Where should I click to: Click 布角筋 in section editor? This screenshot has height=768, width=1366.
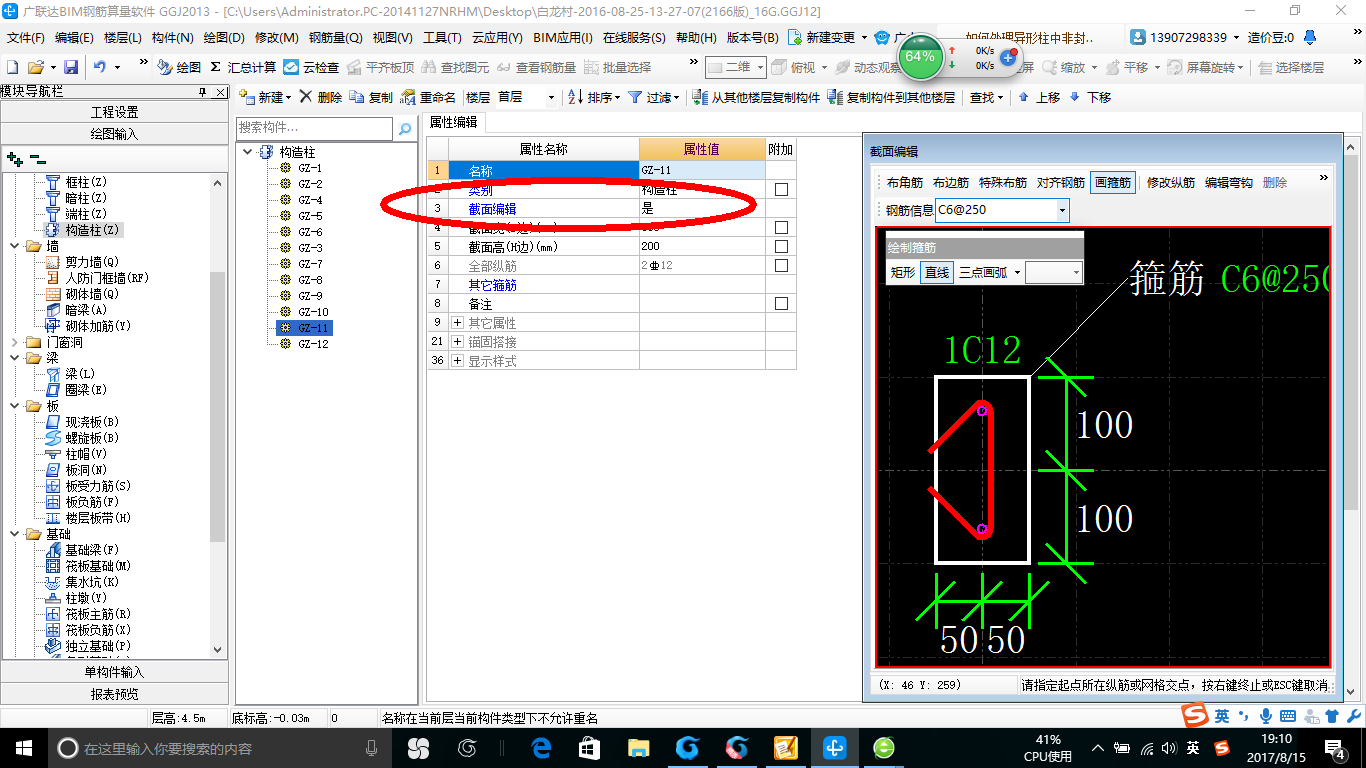(905, 183)
